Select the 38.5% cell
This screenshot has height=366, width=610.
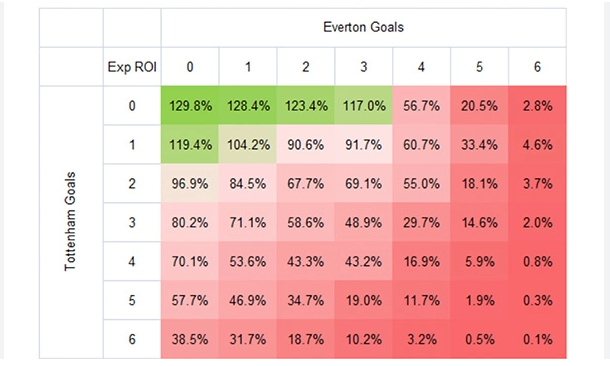pyautogui.click(x=190, y=339)
